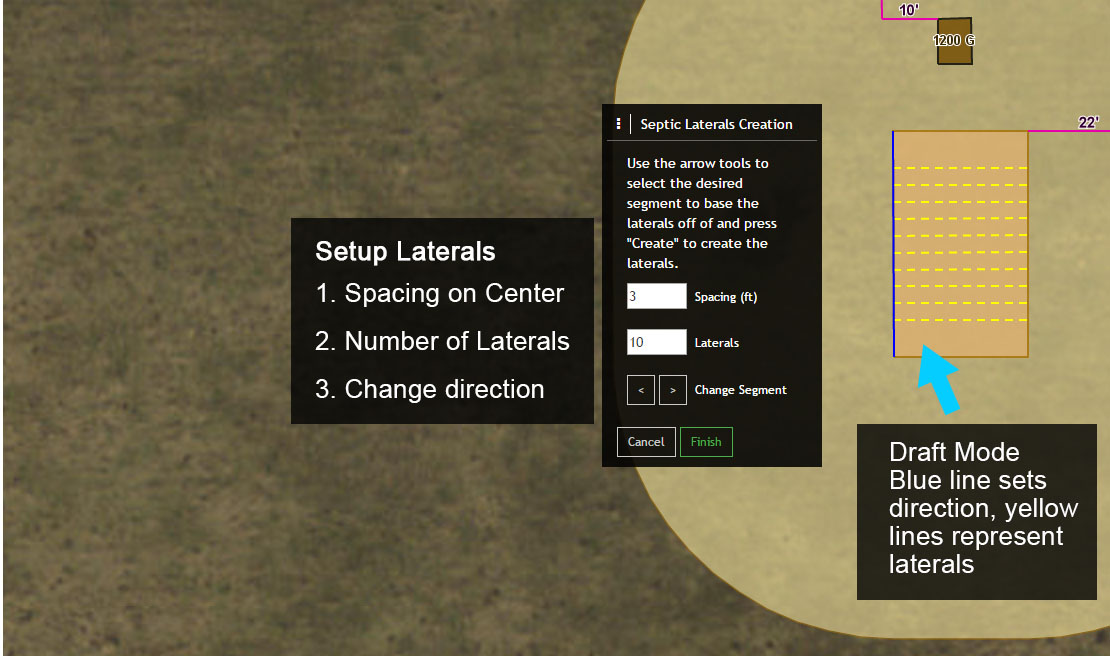Click the topmost yellow dashed lateral line
The width and height of the screenshot is (1110, 656).
[960, 167]
